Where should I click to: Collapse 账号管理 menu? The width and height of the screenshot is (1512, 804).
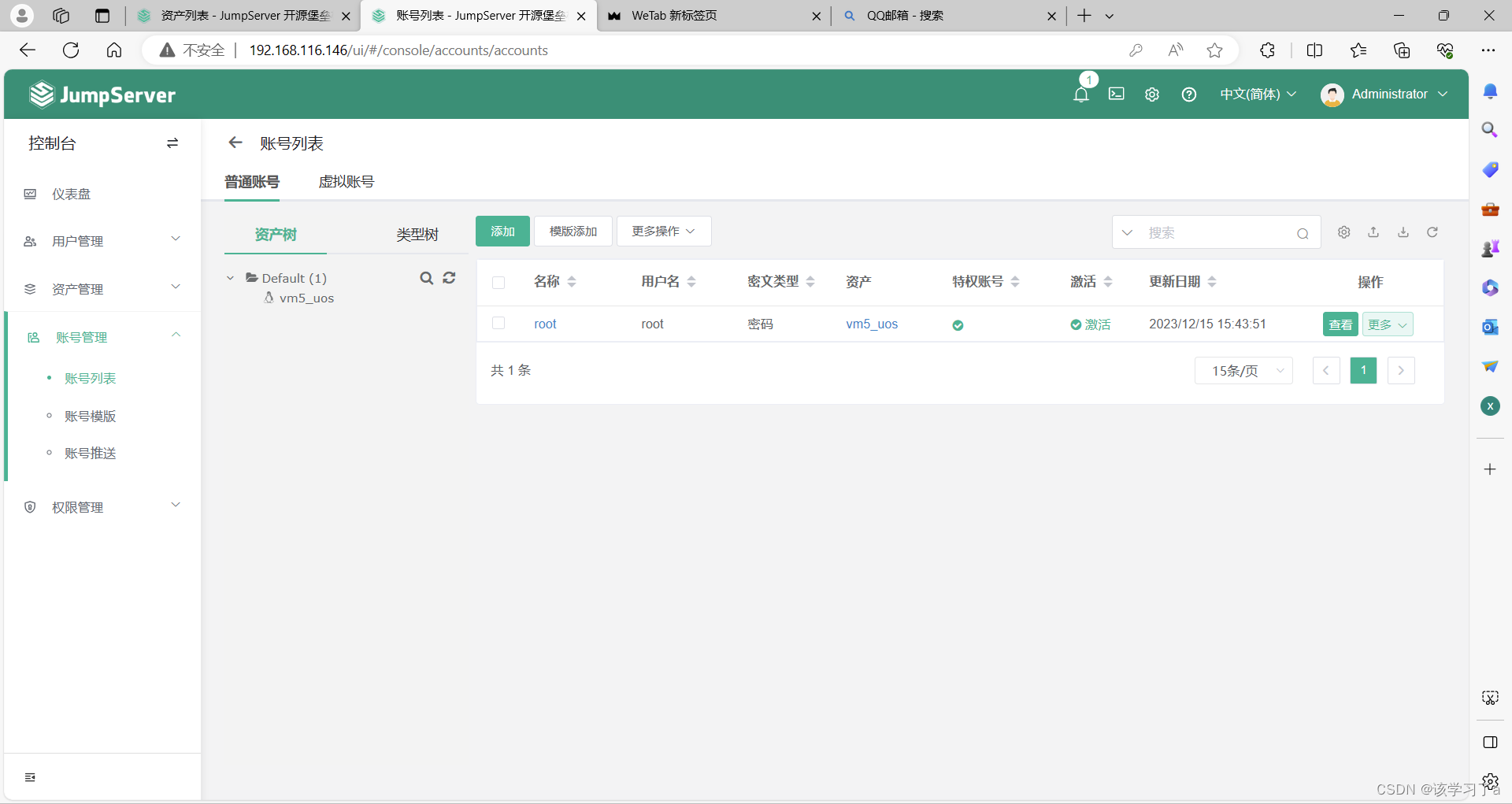click(102, 337)
